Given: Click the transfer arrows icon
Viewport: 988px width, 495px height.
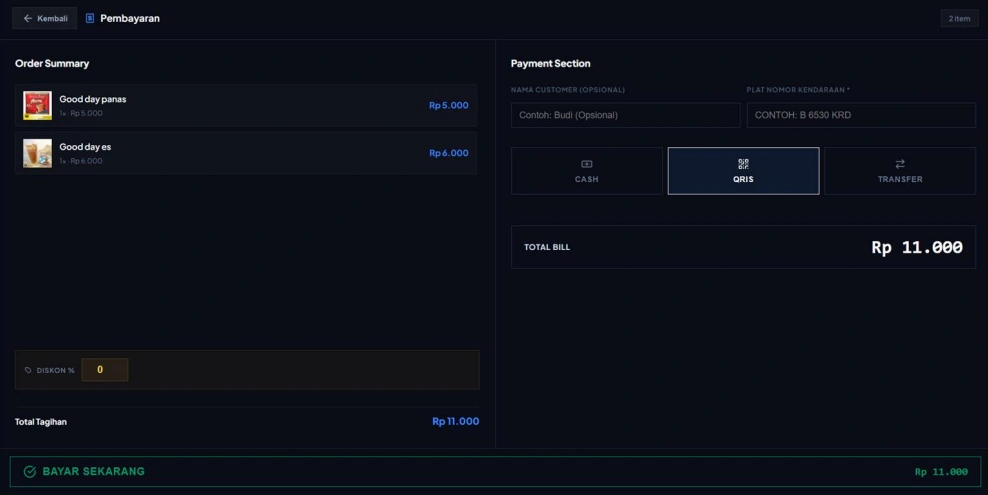Looking at the screenshot, I should pos(900,164).
